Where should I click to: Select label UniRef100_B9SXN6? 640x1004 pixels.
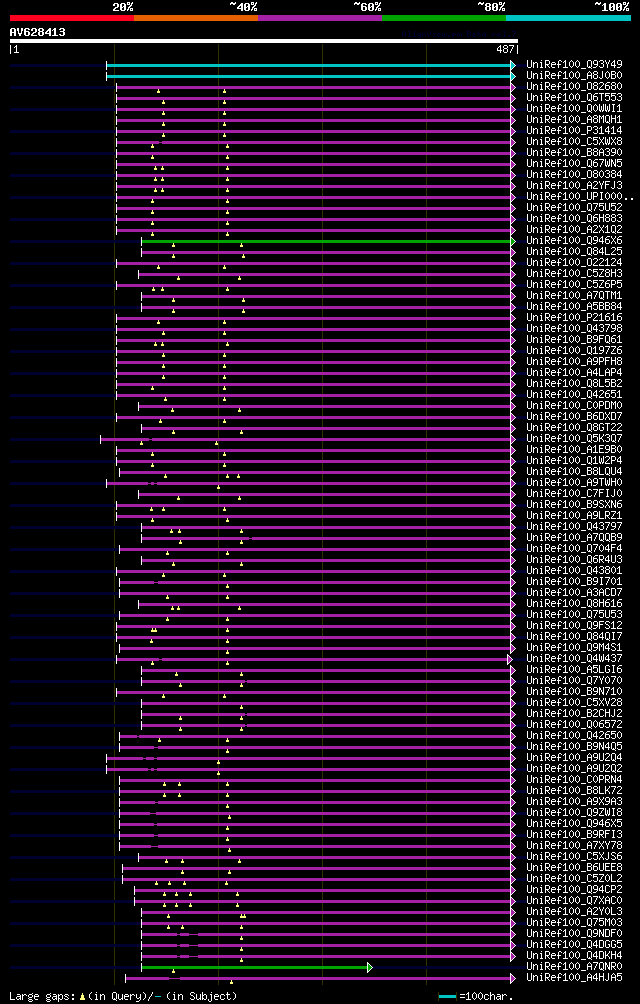tap(574, 504)
